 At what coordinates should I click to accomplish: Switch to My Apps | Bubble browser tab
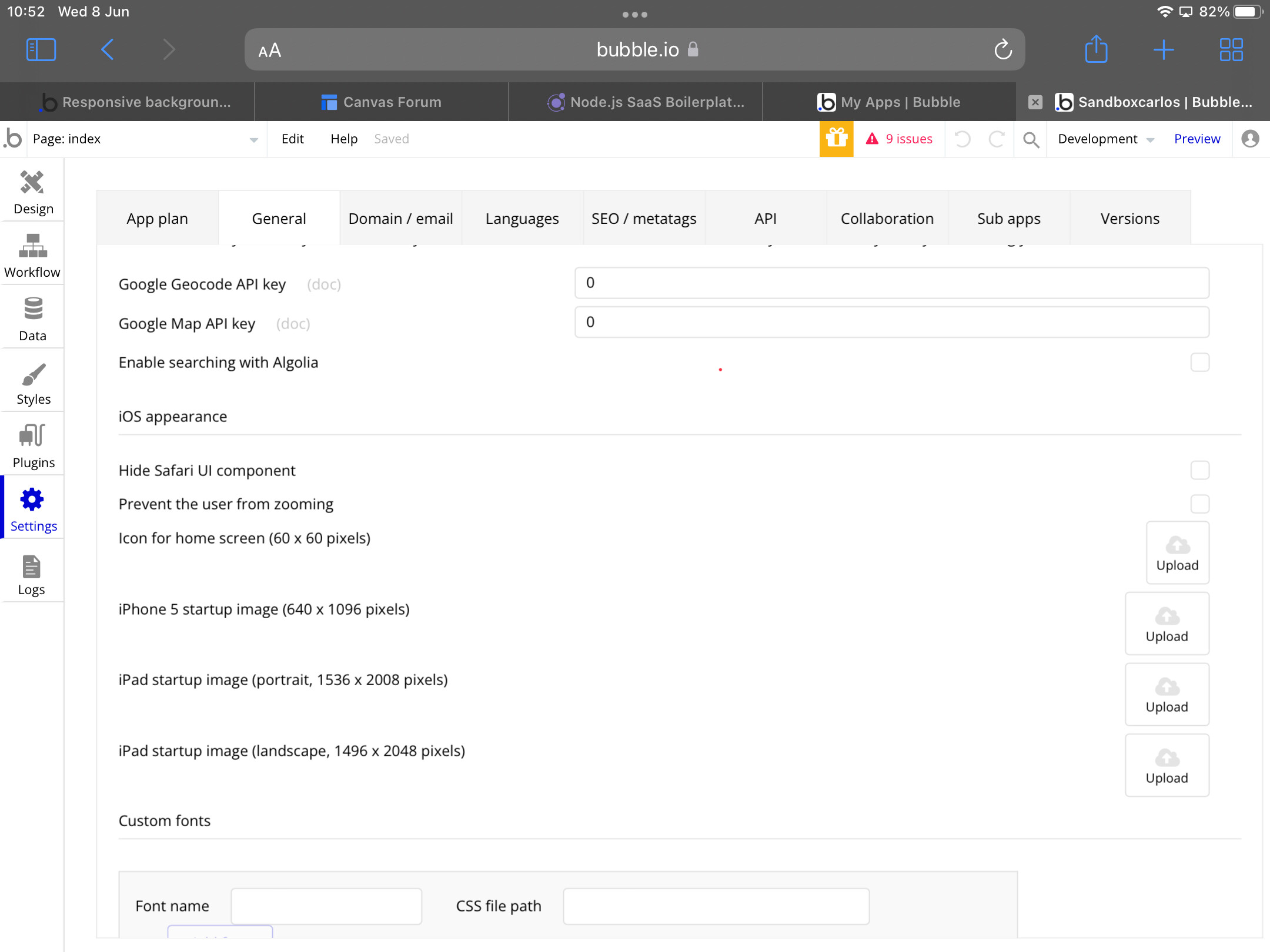coord(889,102)
